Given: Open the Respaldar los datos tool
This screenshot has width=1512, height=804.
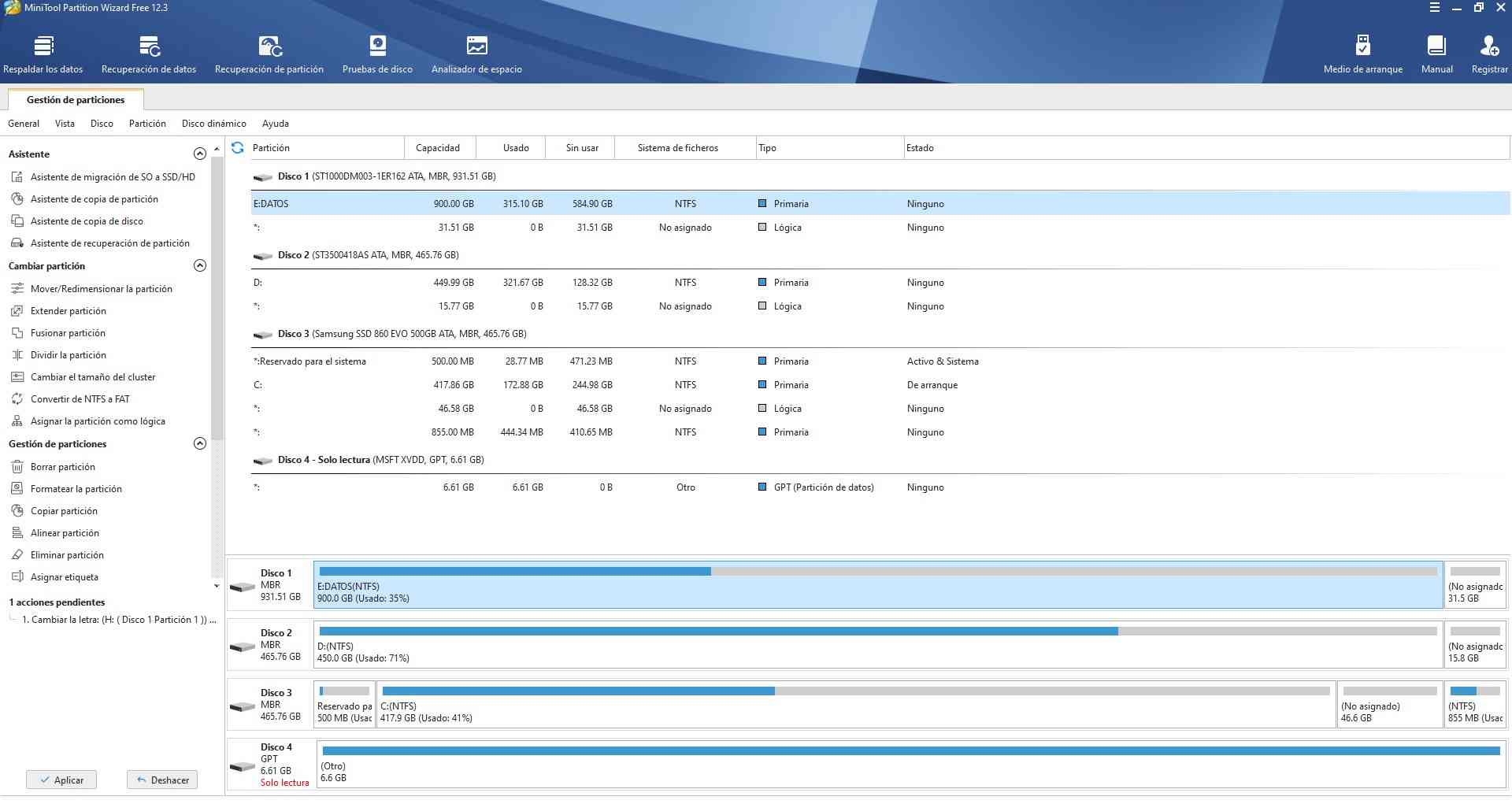Looking at the screenshot, I should (43, 54).
